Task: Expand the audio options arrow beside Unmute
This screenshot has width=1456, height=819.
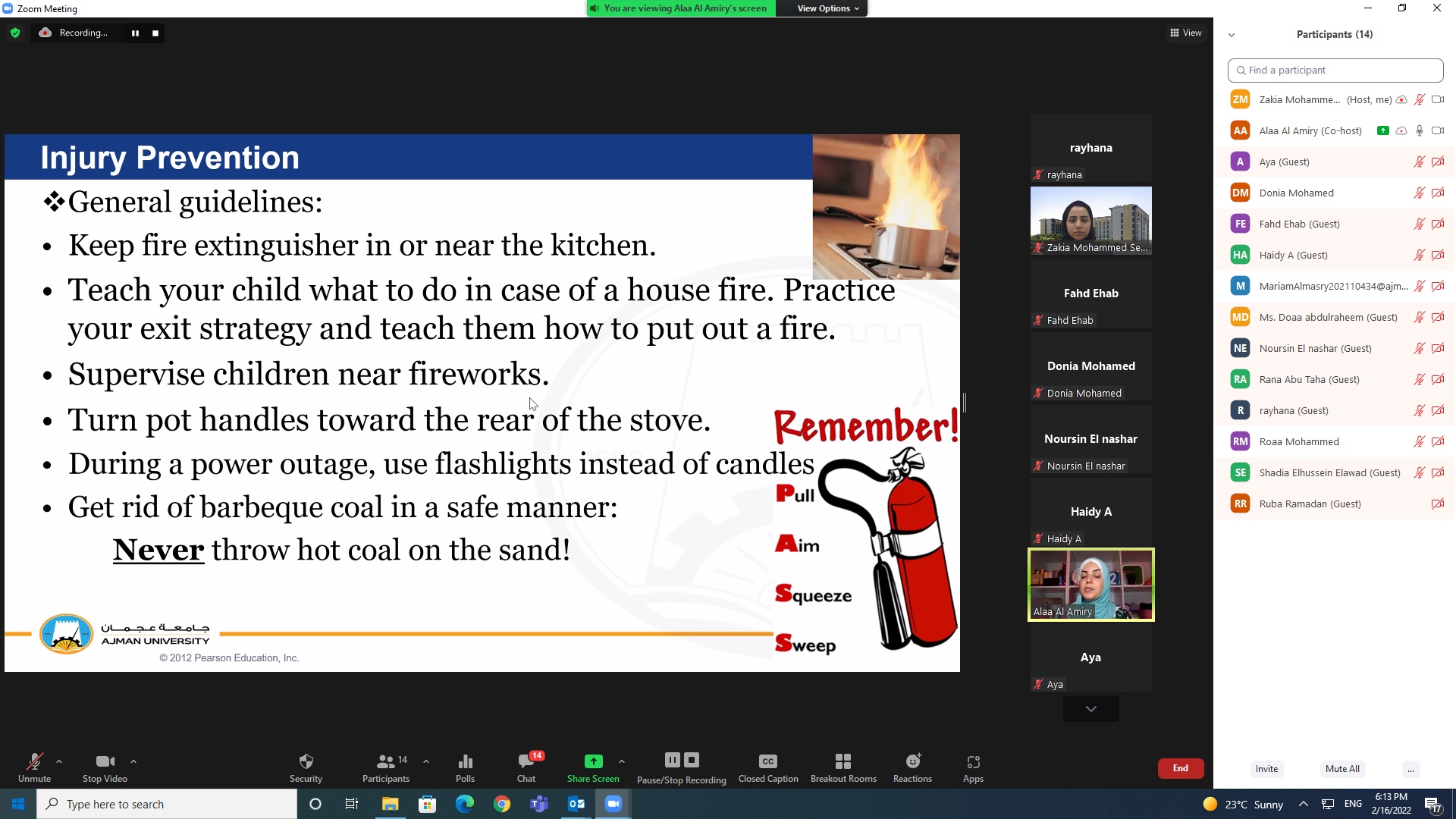Action: tap(59, 761)
